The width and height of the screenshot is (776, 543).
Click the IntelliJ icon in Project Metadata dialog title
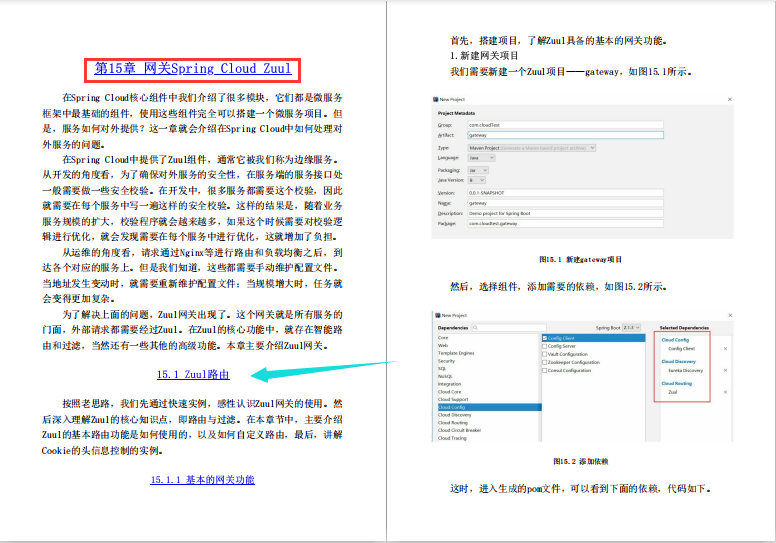pos(436,99)
